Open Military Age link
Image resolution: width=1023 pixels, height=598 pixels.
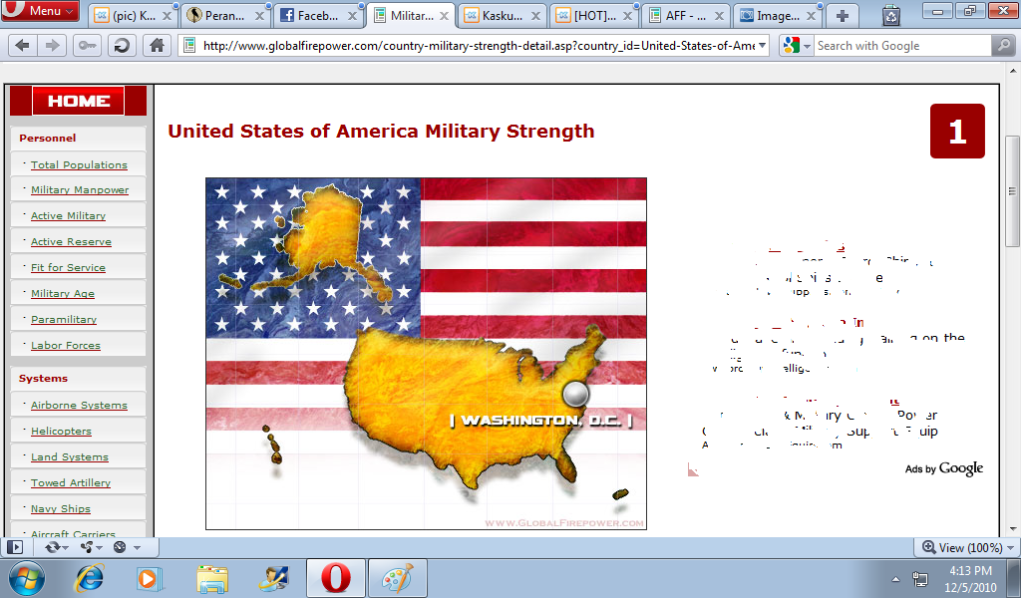[63, 293]
